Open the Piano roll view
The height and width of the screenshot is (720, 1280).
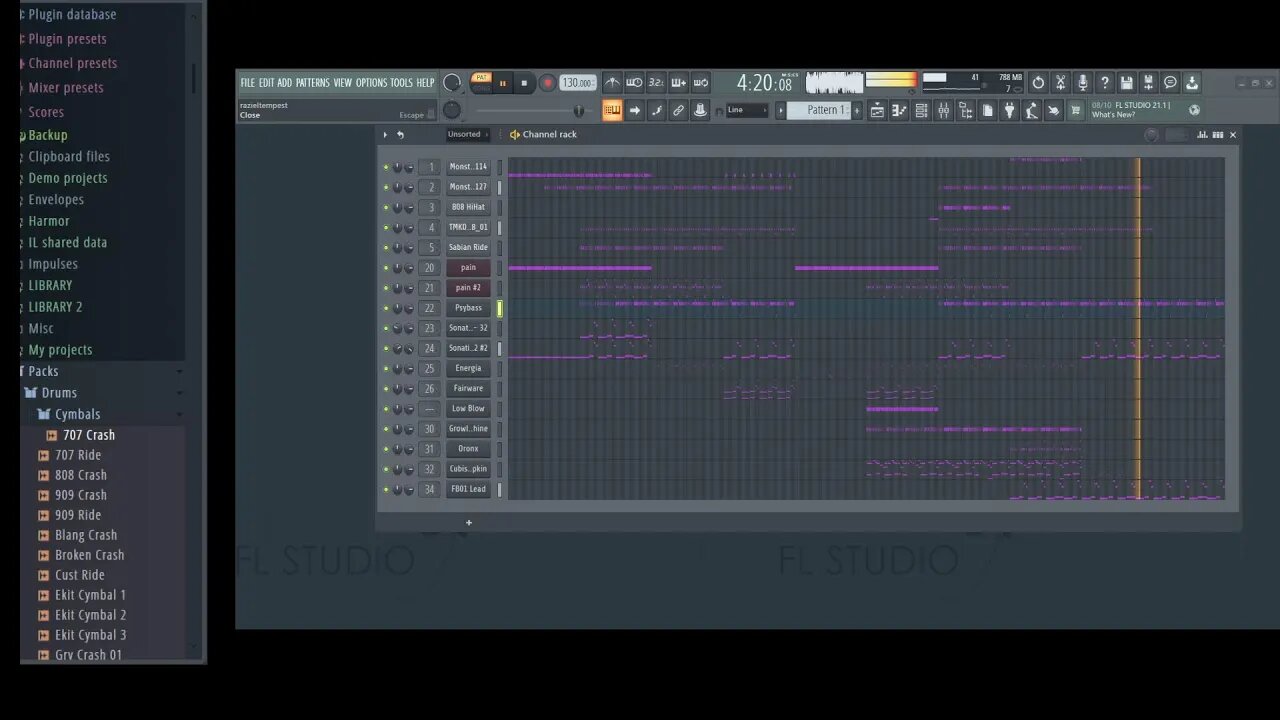[899, 110]
